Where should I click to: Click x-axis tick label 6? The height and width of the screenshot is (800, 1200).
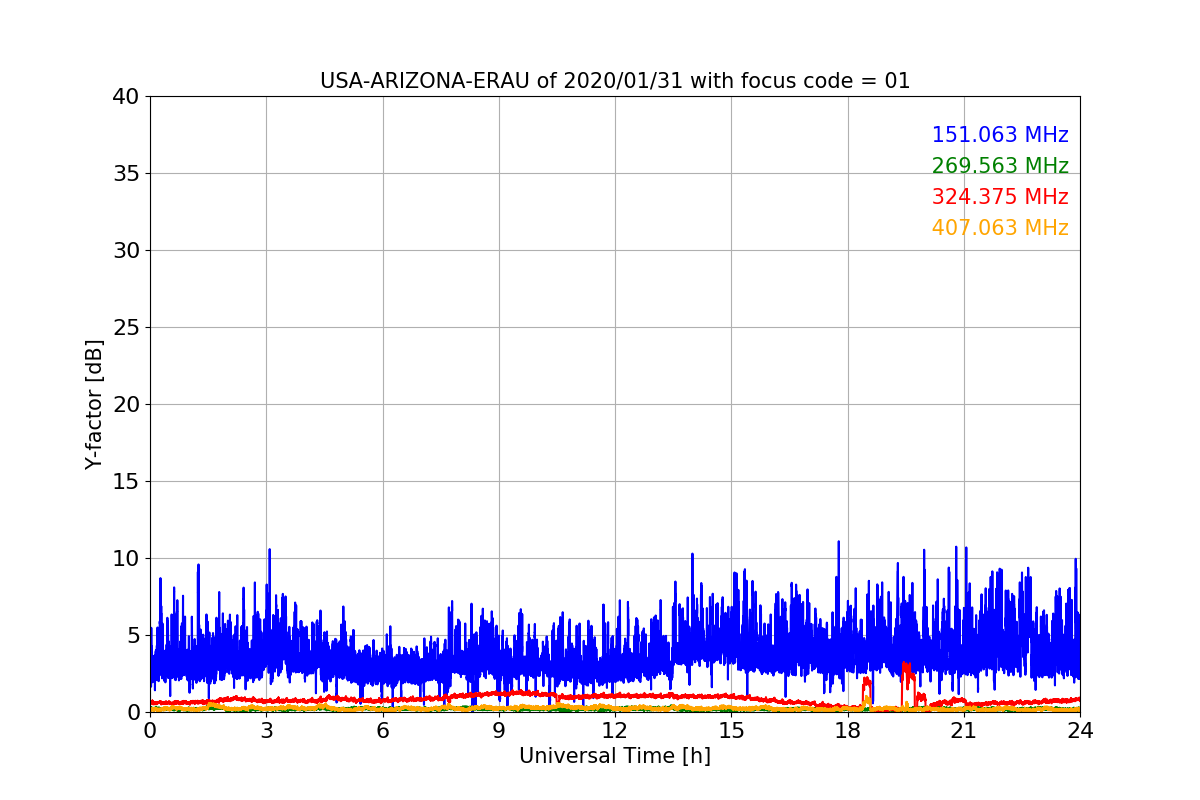383,731
